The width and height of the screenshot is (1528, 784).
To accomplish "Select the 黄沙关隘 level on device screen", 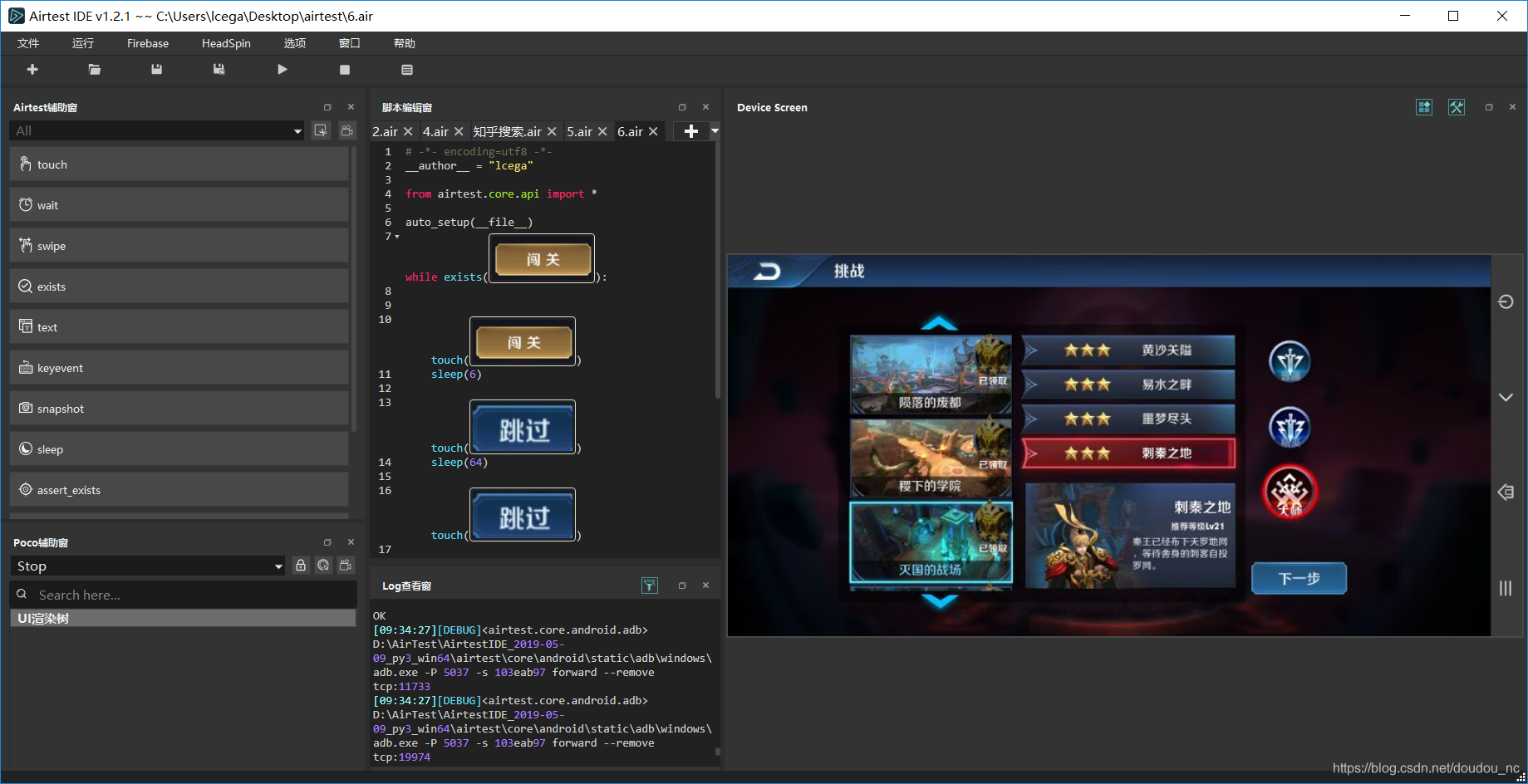I will point(1128,350).
